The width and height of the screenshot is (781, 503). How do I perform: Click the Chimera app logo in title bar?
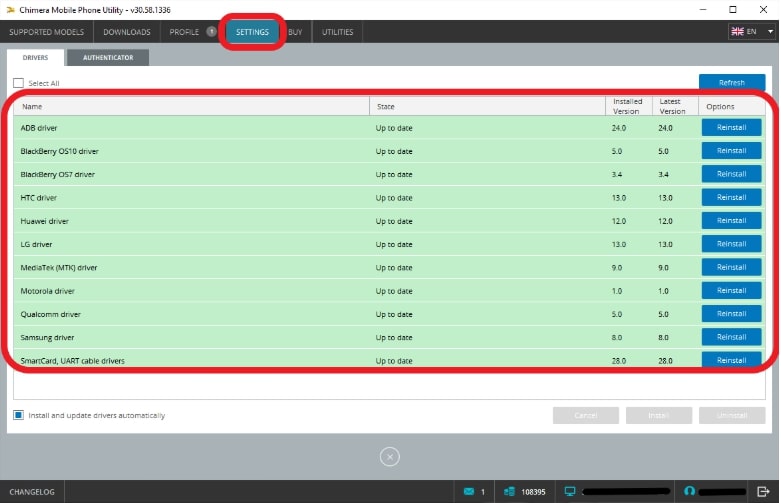coord(9,9)
